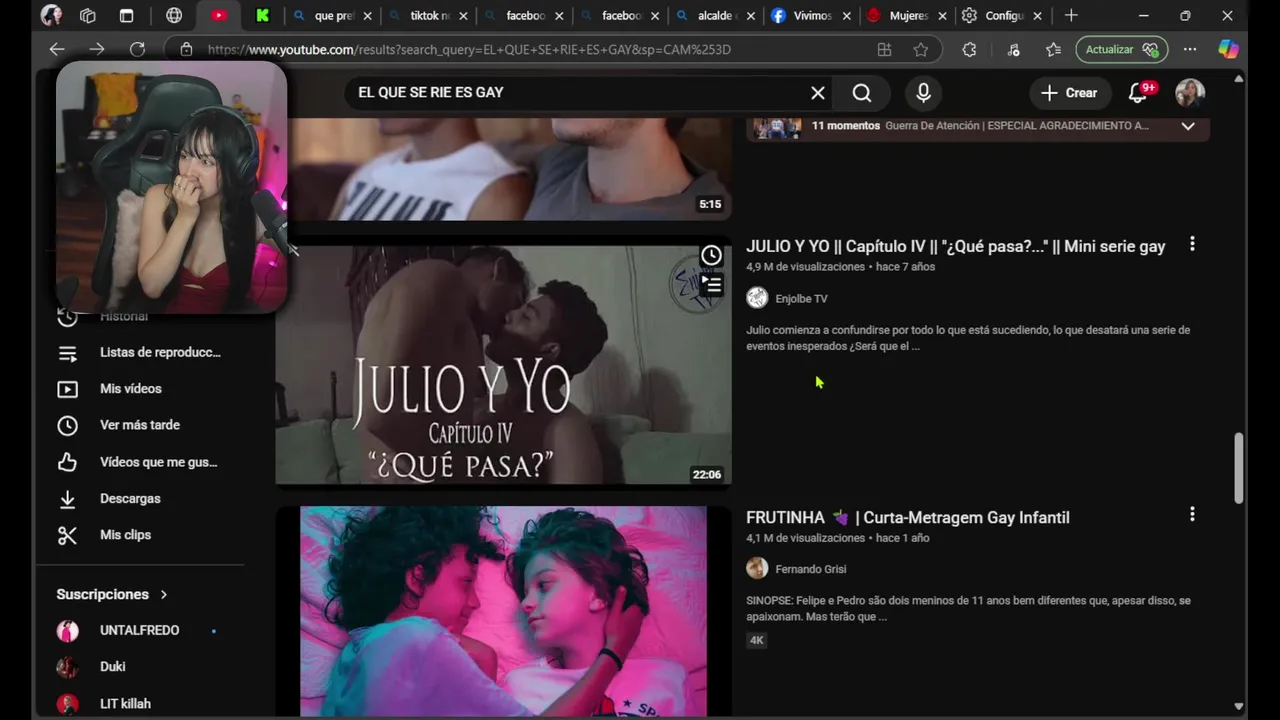Image resolution: width=1280 pixels, height=720 pixels.
Task: Start voice search with microphone icon
Action: coord(923,93)
